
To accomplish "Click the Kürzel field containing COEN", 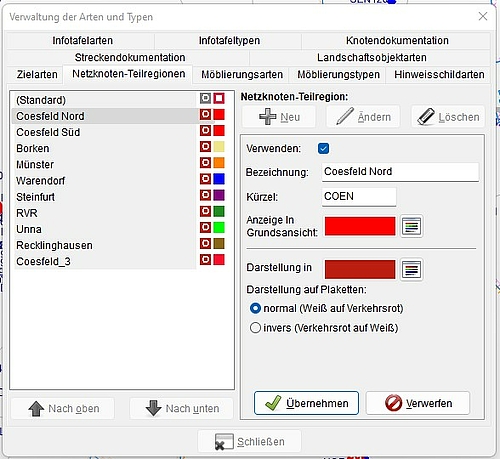I will [x=359, y=197].
